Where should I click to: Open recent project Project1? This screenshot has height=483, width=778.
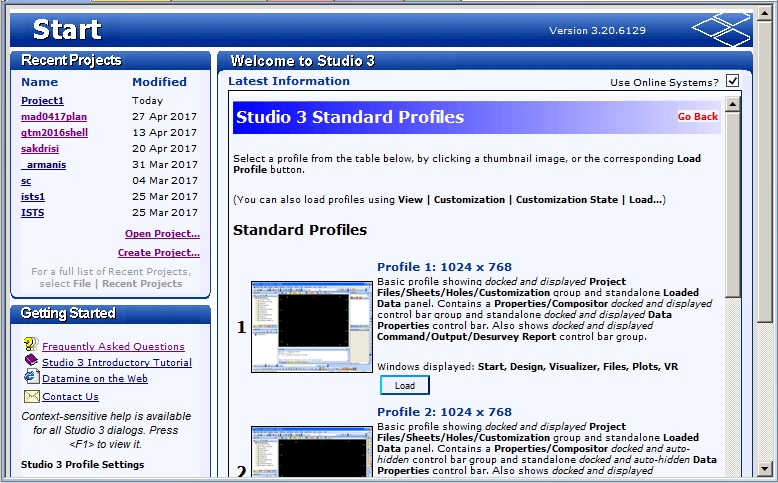click(42, 101)
